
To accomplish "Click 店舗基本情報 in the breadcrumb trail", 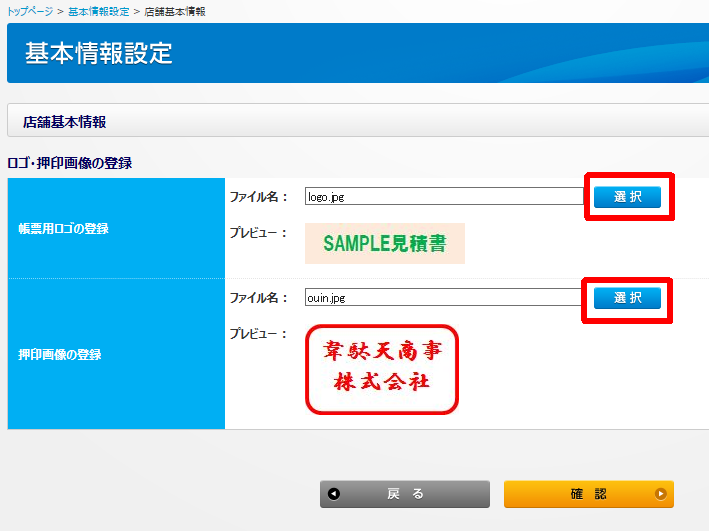I will pyautogui.click(x=174, y=10).
